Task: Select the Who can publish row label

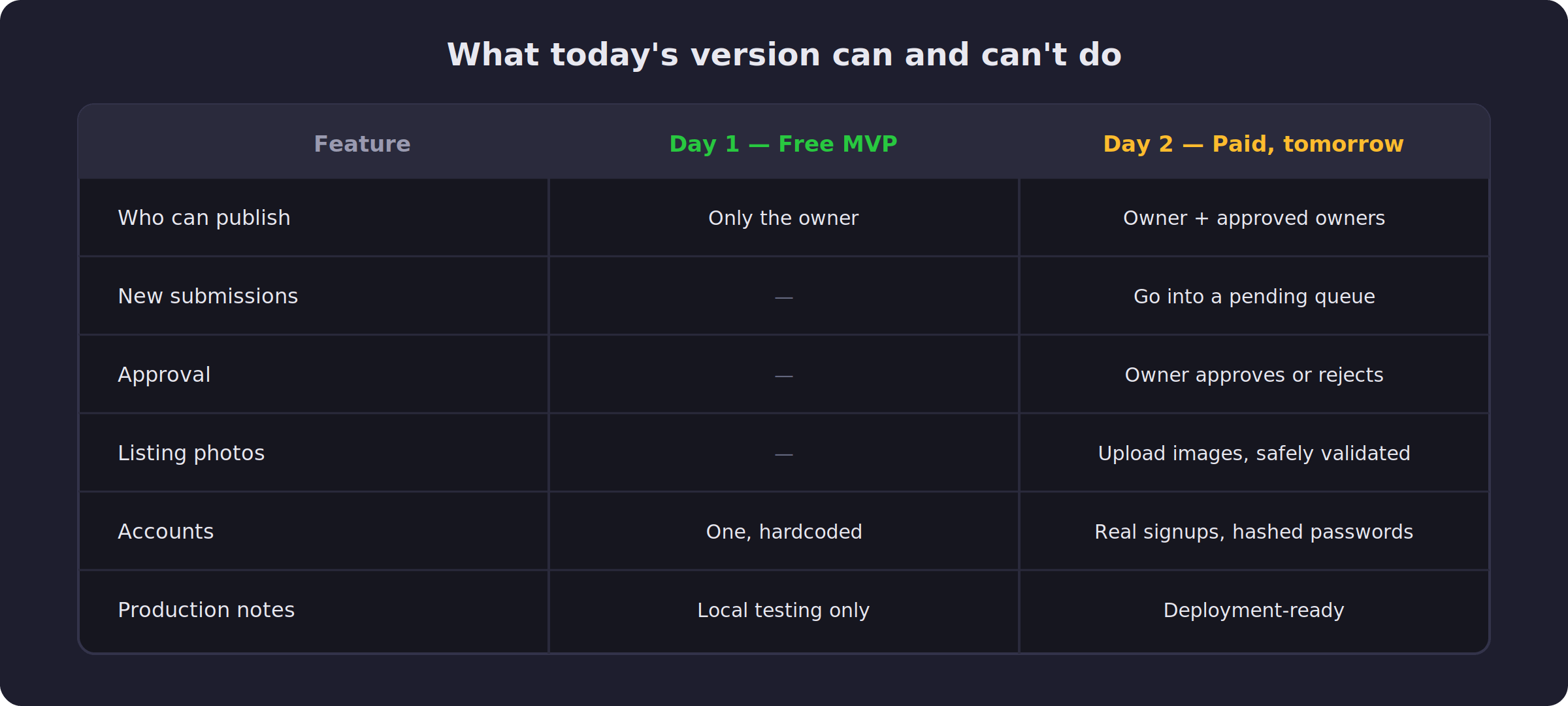Action: pos(204,218)
